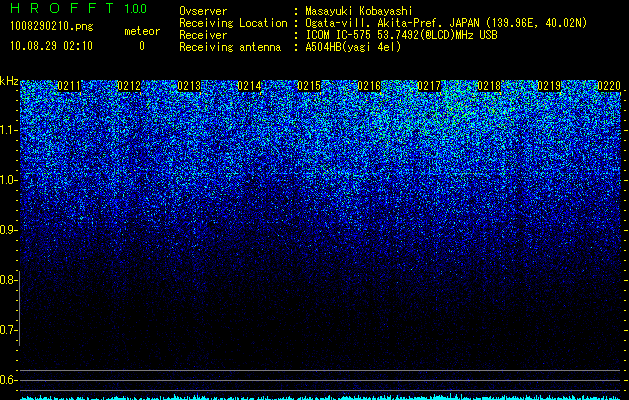Click the 1.0 kHz axis label

point(7,180)
